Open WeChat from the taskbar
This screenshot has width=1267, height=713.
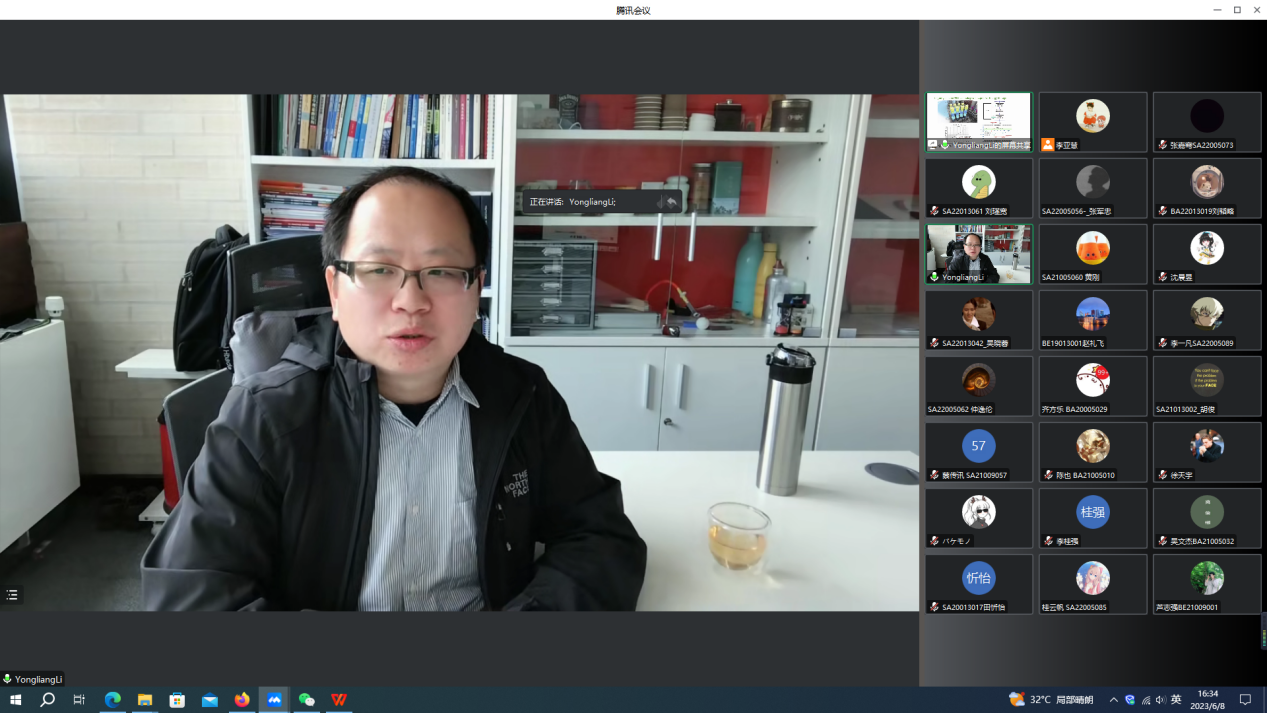click(x=307, y=700)
